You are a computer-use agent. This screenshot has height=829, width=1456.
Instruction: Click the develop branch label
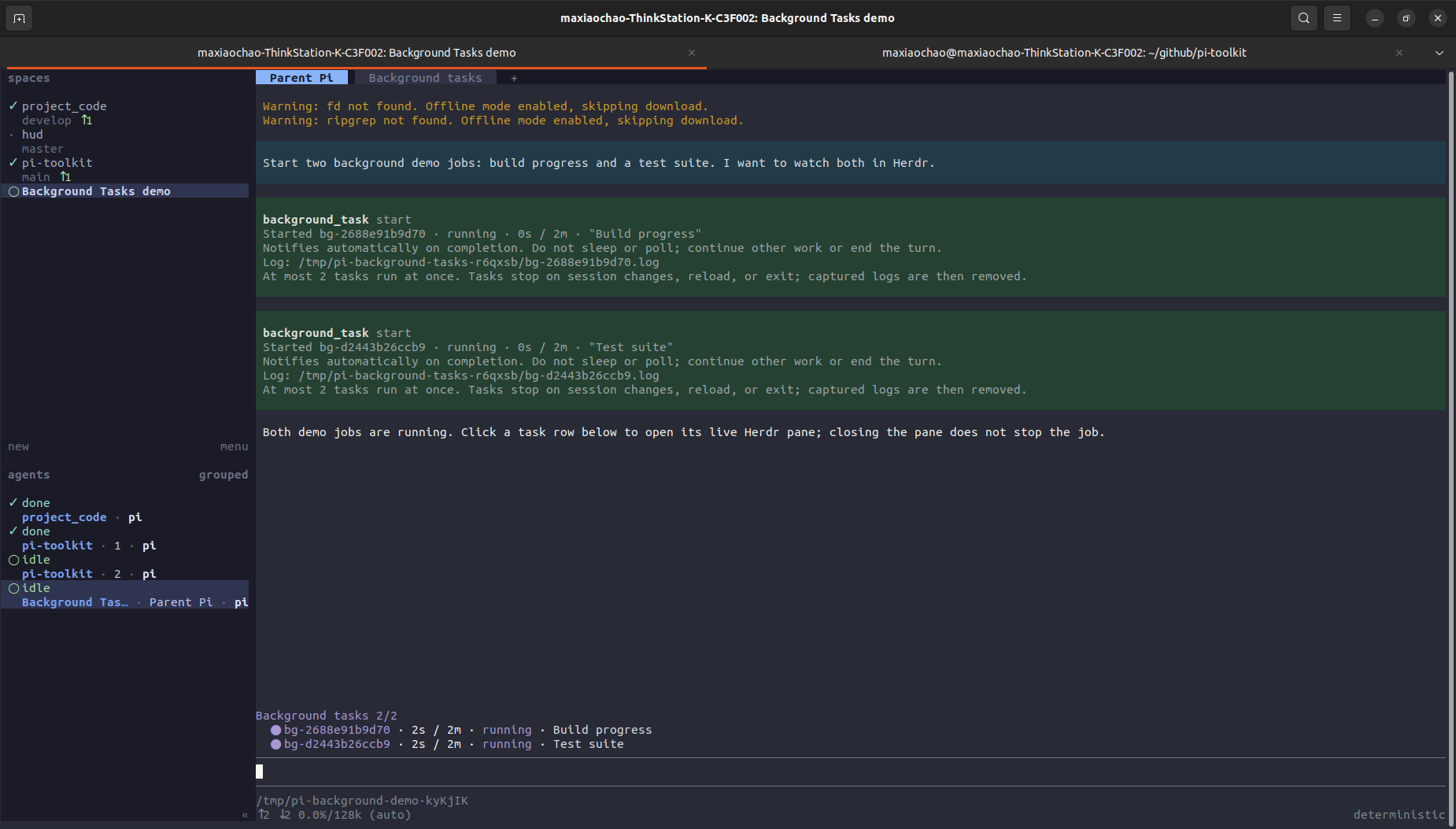46,120
